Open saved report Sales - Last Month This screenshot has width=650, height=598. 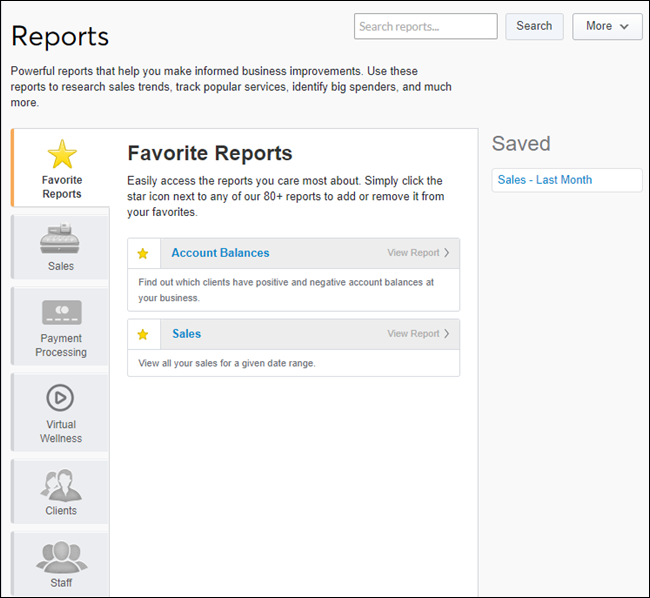[x=545, y=180]
